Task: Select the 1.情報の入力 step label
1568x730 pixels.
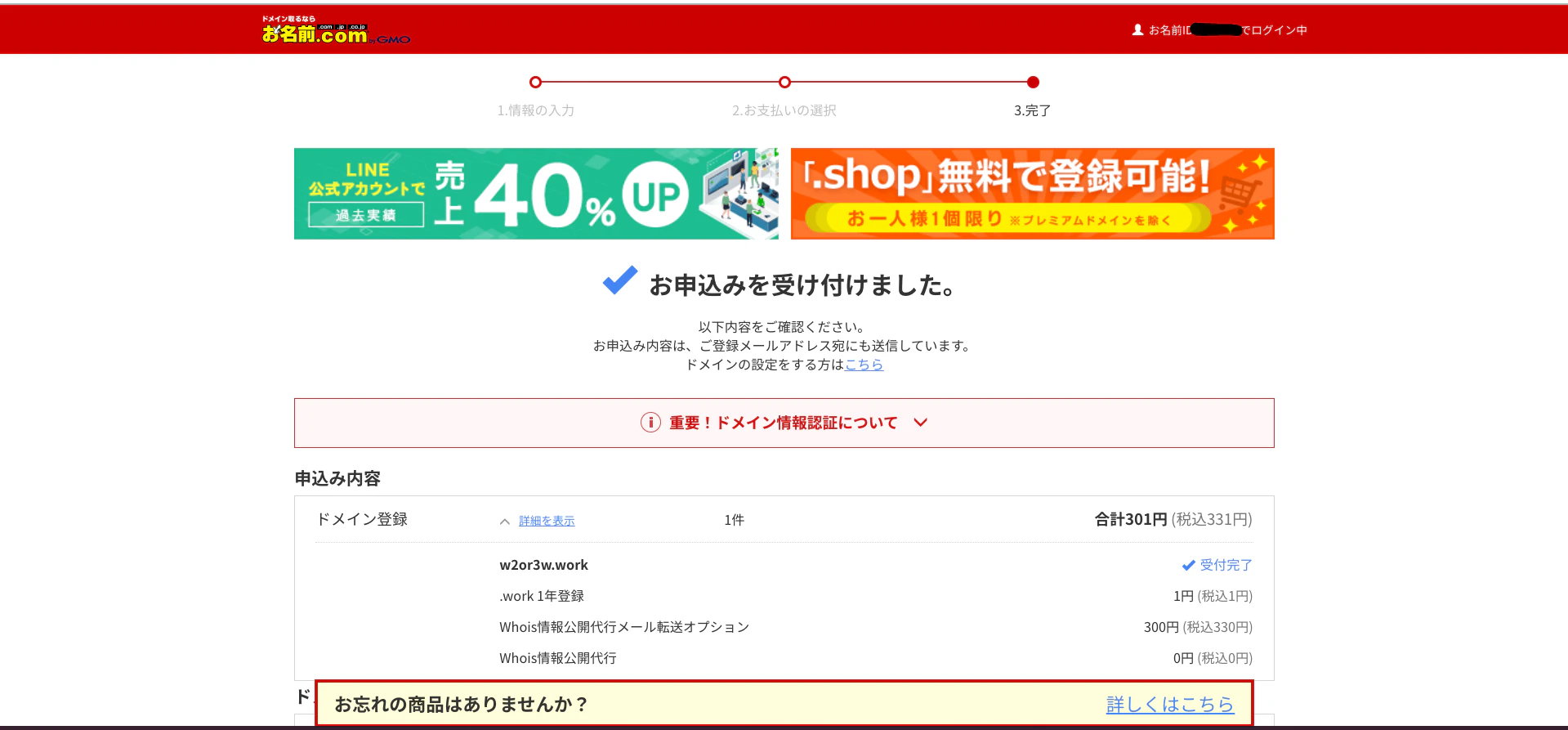Action: (536, 110)
